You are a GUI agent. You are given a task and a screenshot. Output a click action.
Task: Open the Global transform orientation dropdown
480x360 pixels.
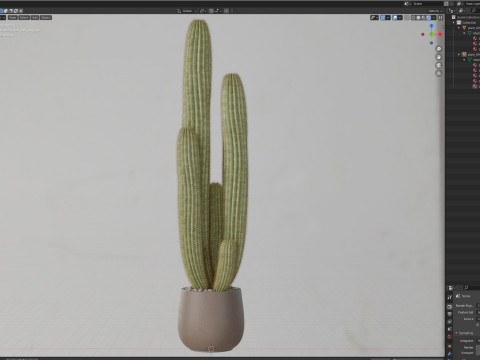pyautogui.click(x=187, y=11)
